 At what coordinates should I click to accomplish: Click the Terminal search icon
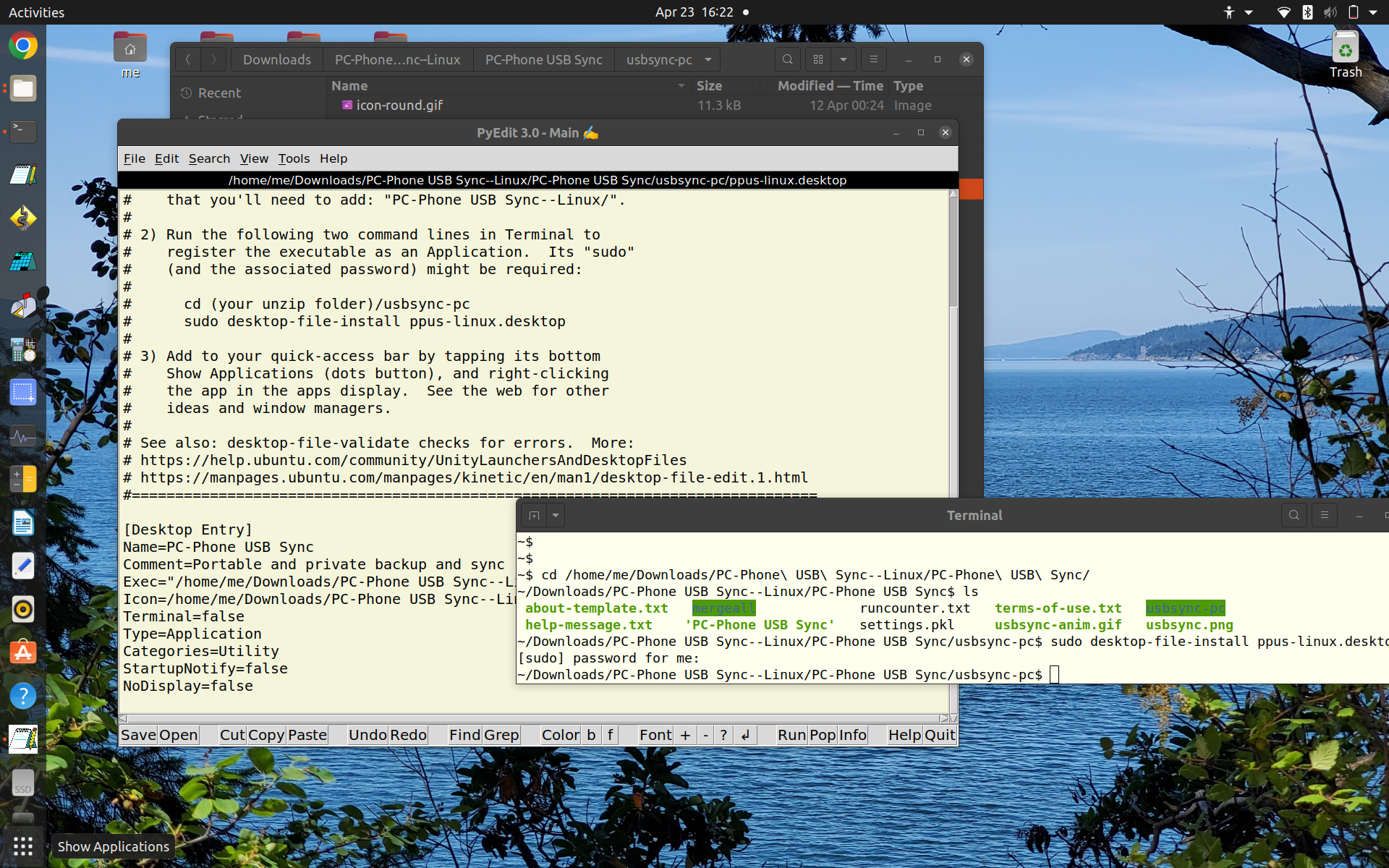1294,515
